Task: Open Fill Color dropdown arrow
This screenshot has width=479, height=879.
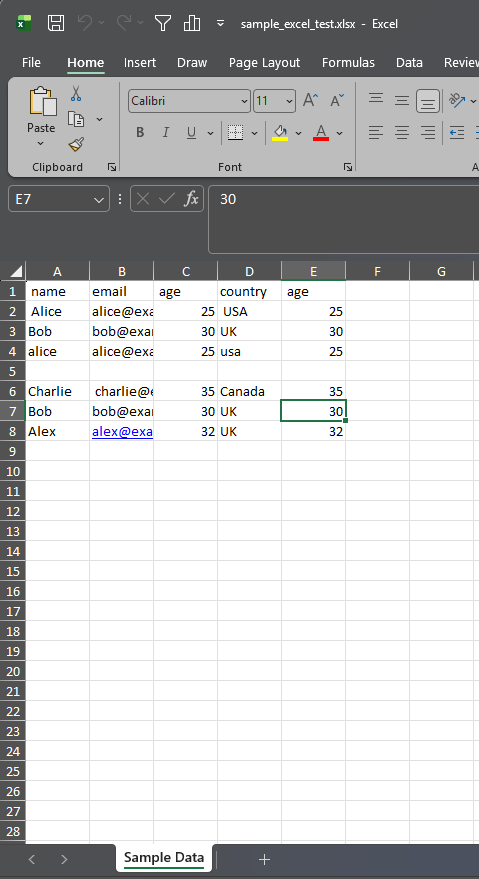Action: [x=298, y=133]
